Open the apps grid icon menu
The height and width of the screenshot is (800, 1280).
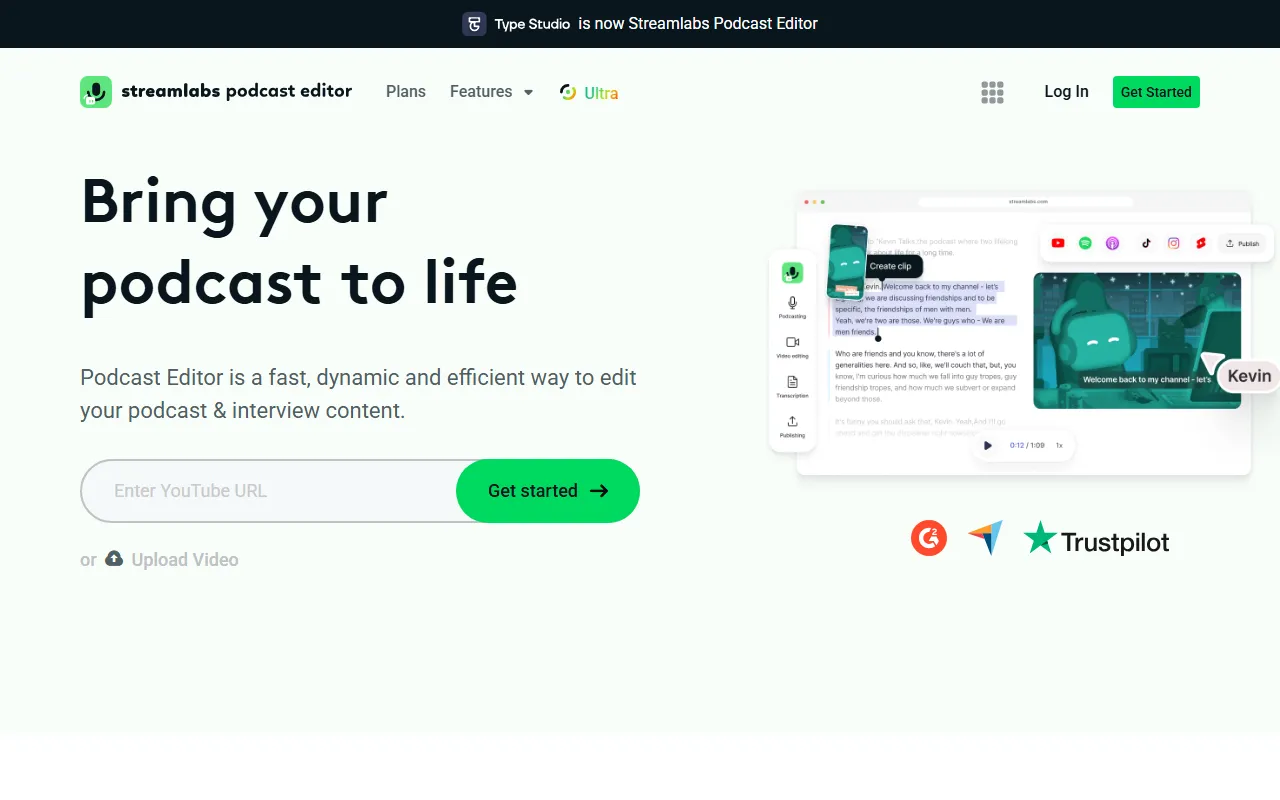[x=992, y=92]
